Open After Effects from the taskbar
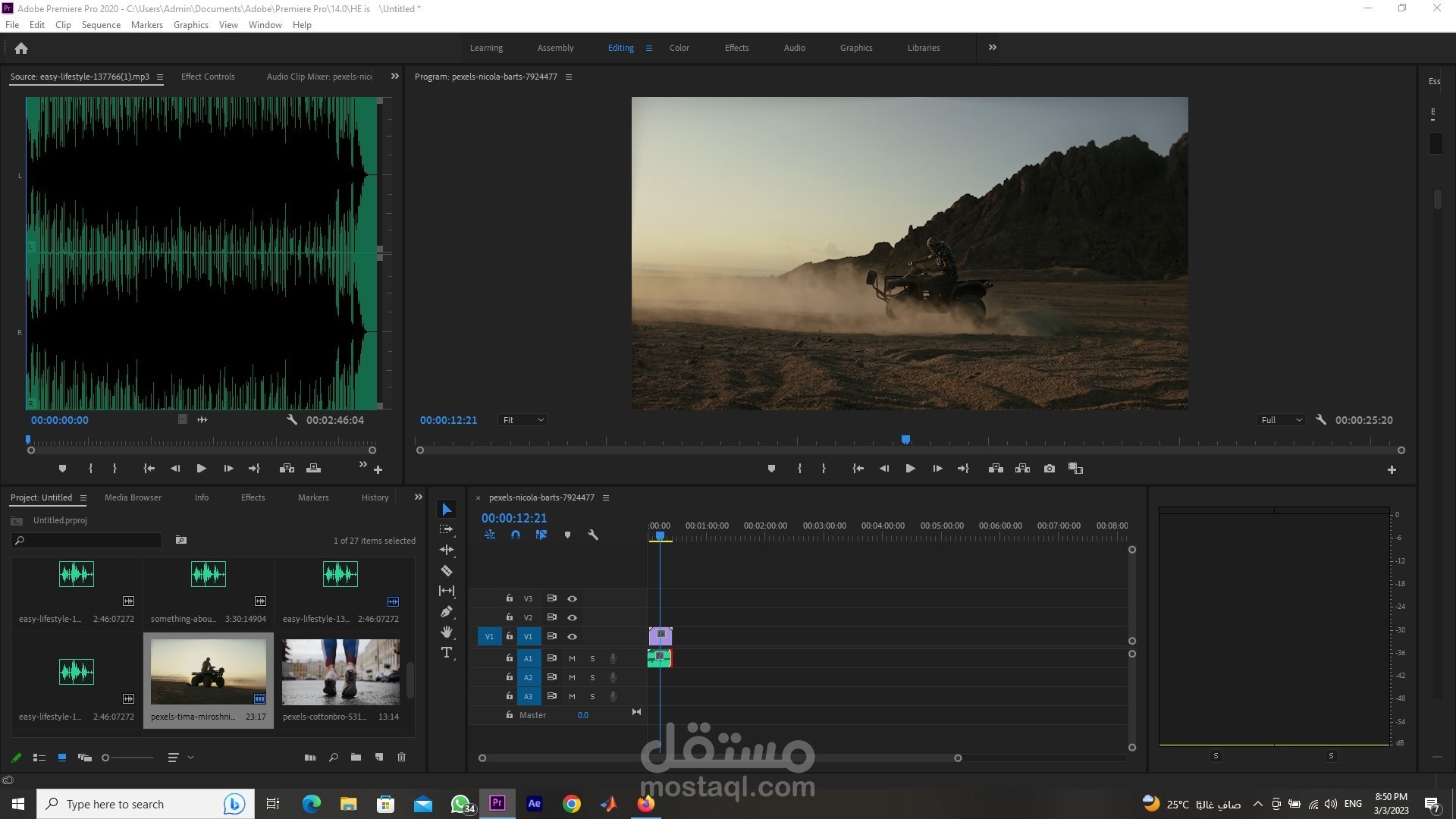This screenshot has height=819, width=1456. 535,803
